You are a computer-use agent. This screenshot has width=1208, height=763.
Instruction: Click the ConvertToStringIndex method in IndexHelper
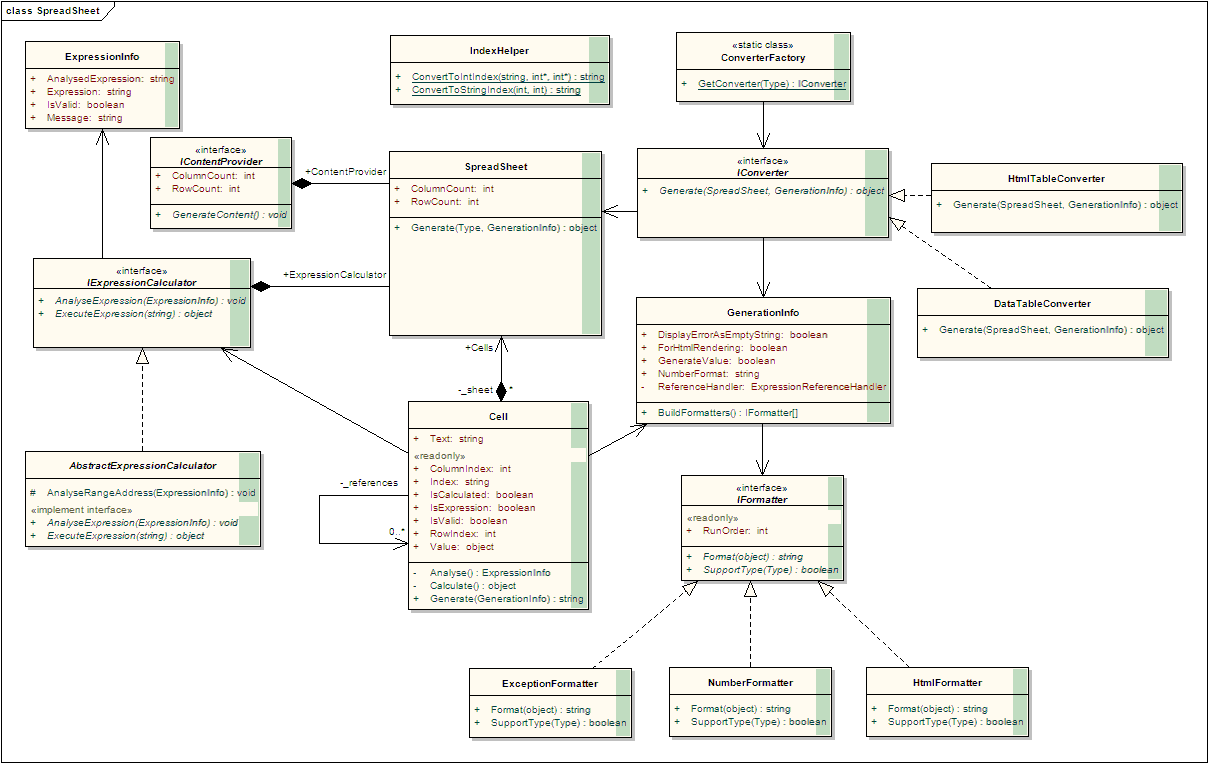click(x=496, y=90)
